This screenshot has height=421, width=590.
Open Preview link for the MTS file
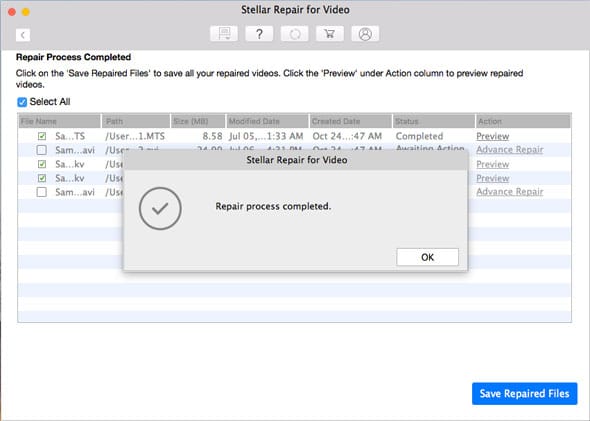click(493, 136)
